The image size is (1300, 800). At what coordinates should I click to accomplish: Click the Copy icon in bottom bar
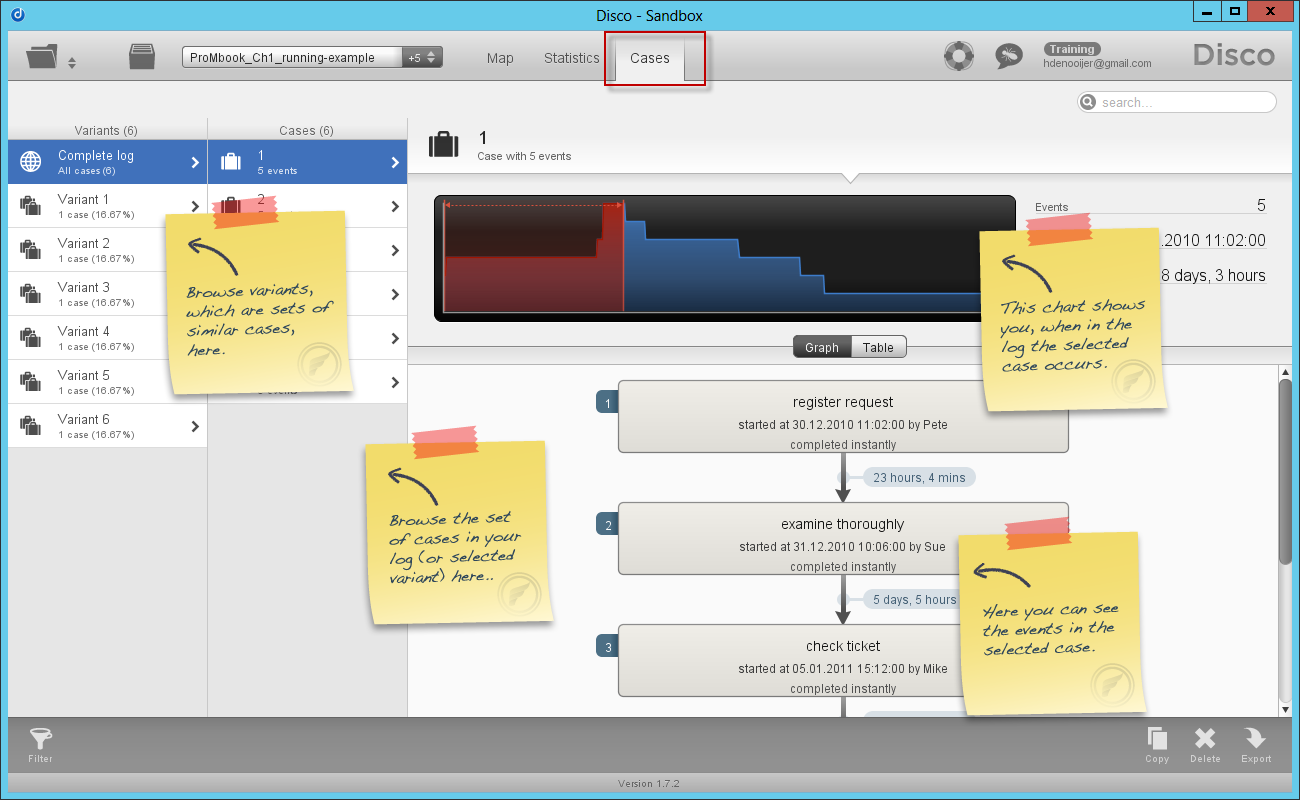point(1157,740)
